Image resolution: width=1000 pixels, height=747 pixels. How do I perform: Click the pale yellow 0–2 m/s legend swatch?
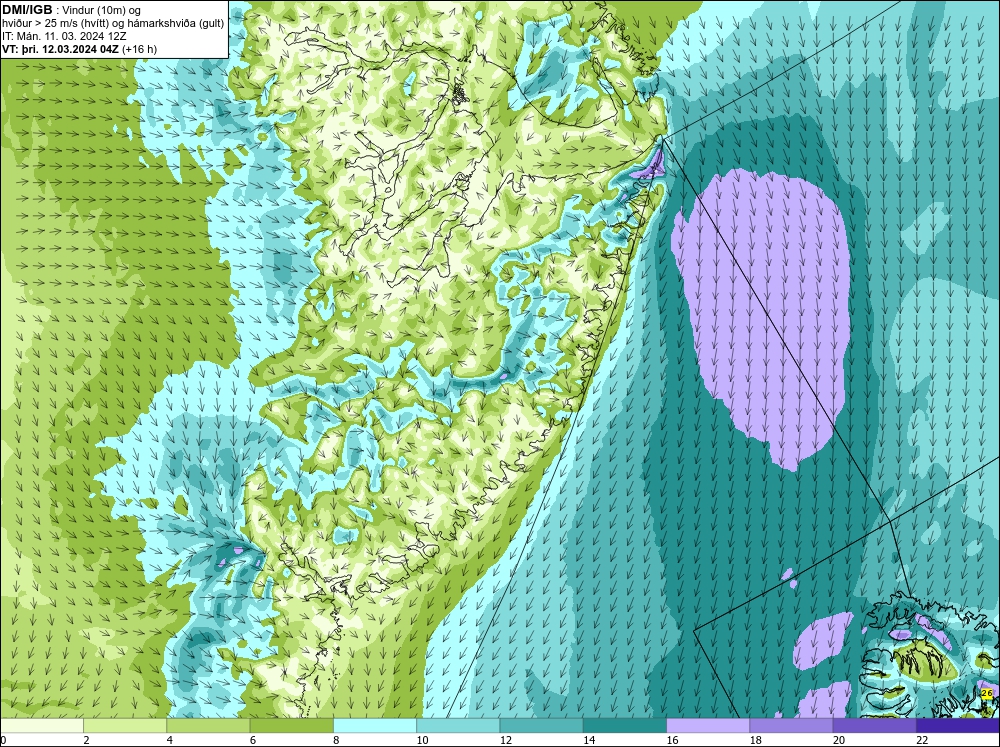pyautogui.click(x=41, y=726)
